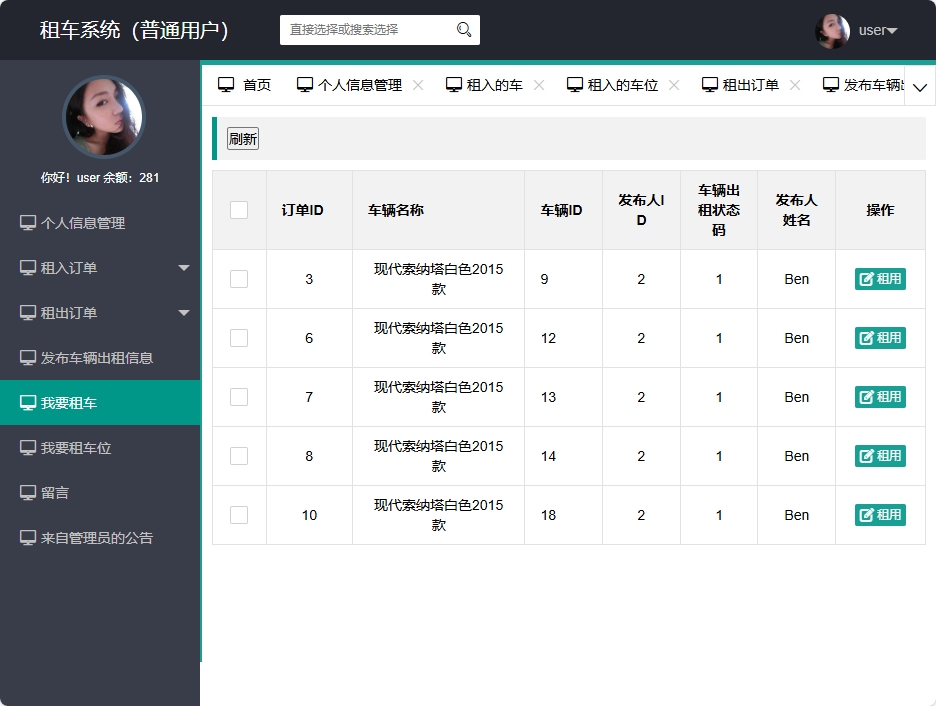Click the 租用 button for order ID 8
This screenshot has width=936, height=706.
click(x=879, y=455)
